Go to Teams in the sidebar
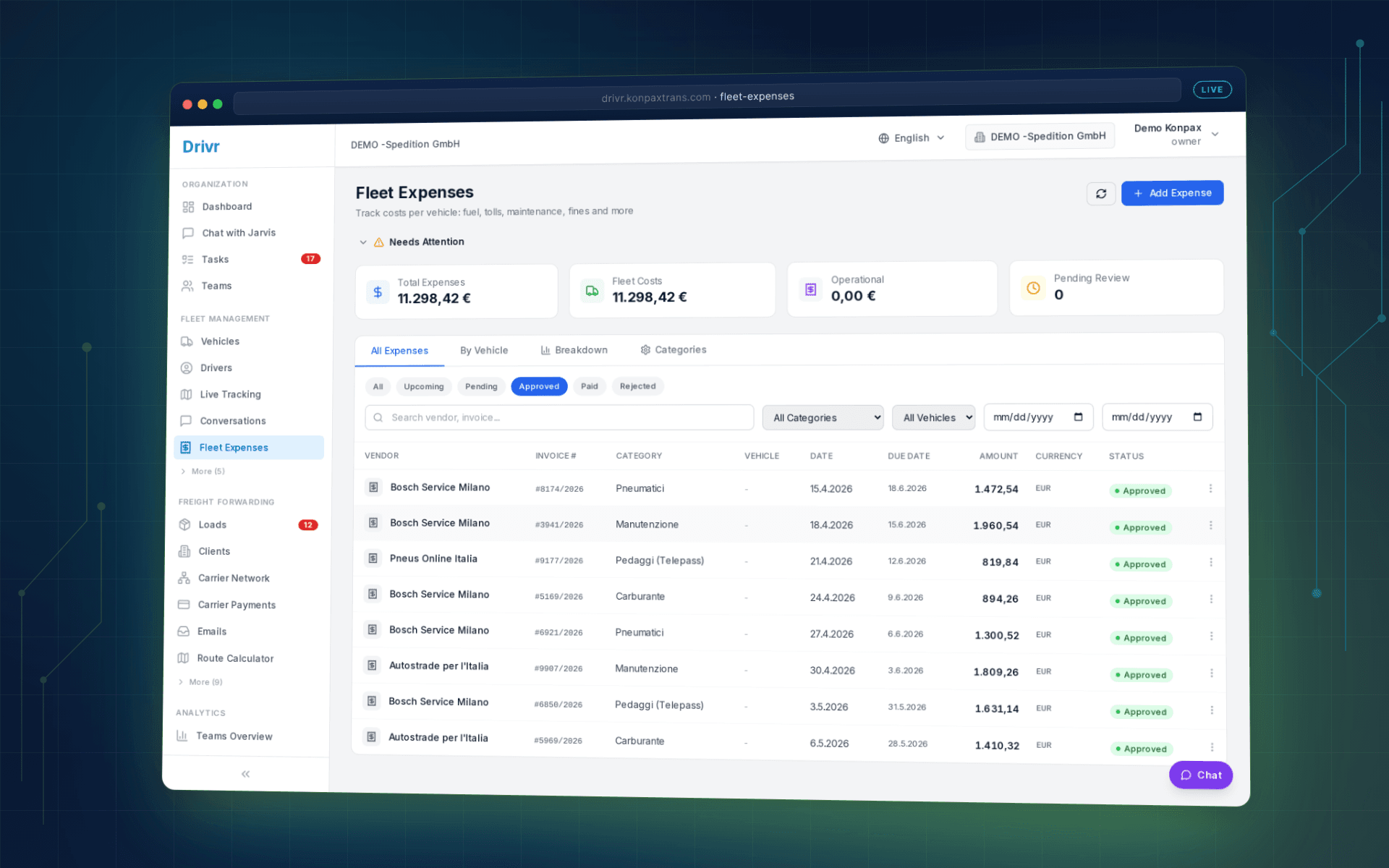The height and width of the screenshot is (868, 1389). tap(216, 286)
